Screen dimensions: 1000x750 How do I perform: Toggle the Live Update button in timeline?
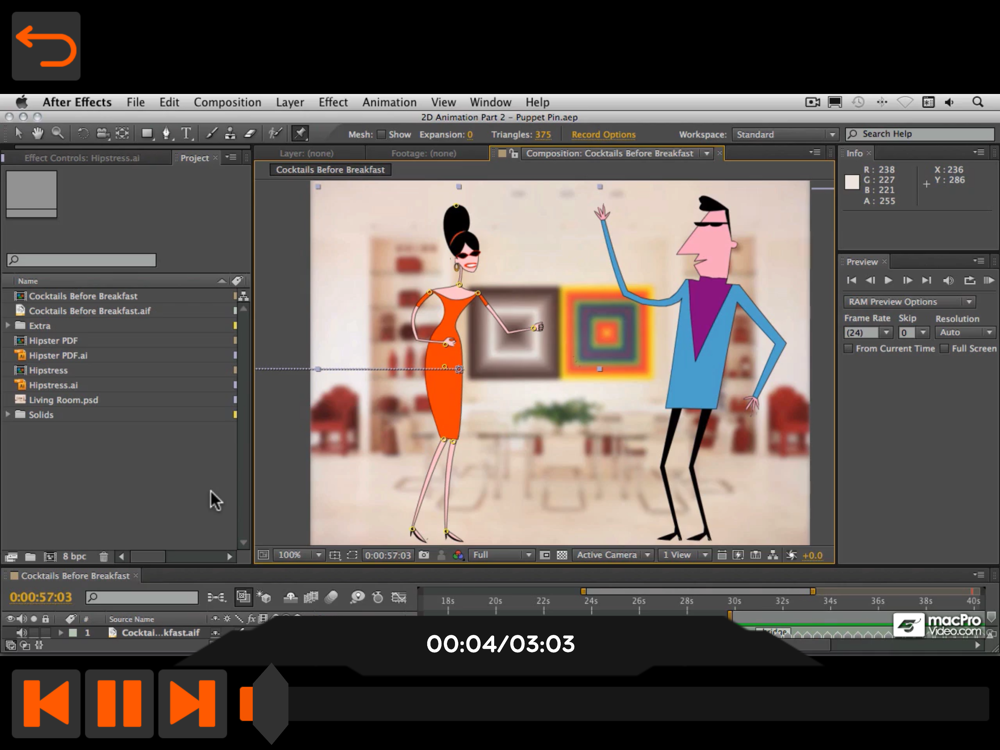coord(243,598)
